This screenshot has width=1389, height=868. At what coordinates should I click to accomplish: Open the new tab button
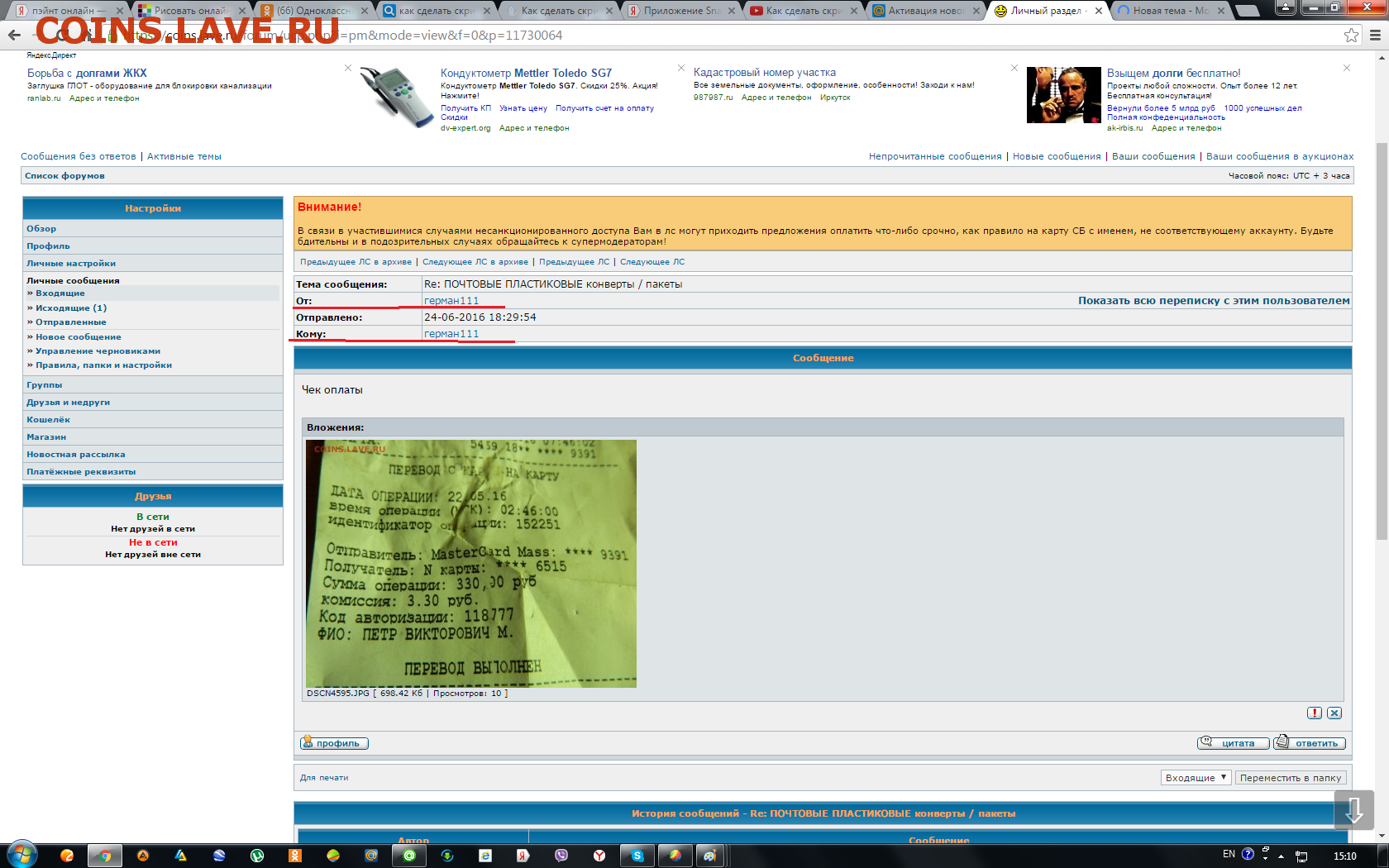tap(1247, 11)
